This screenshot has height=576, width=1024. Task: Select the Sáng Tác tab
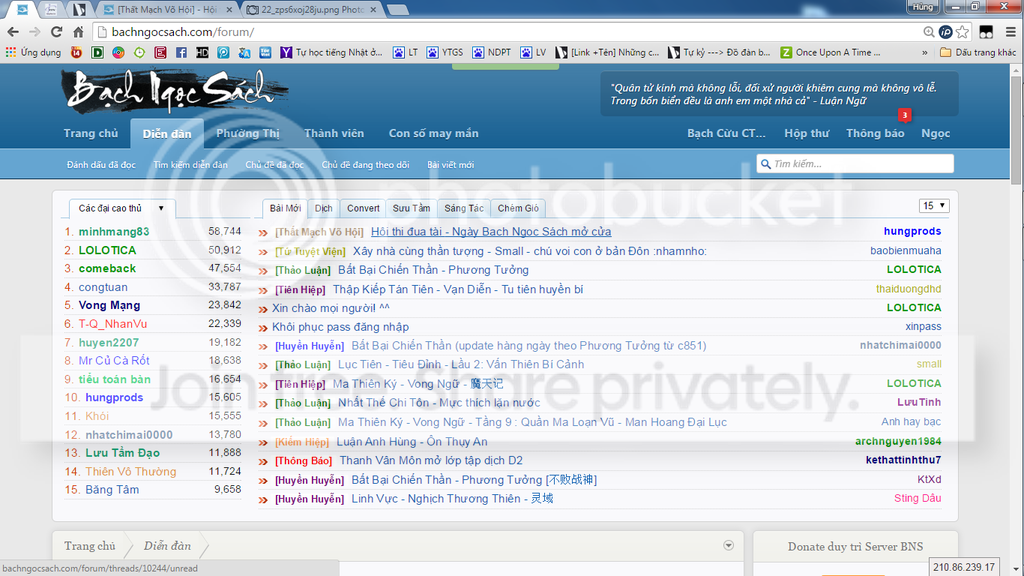tap(464, 208)
